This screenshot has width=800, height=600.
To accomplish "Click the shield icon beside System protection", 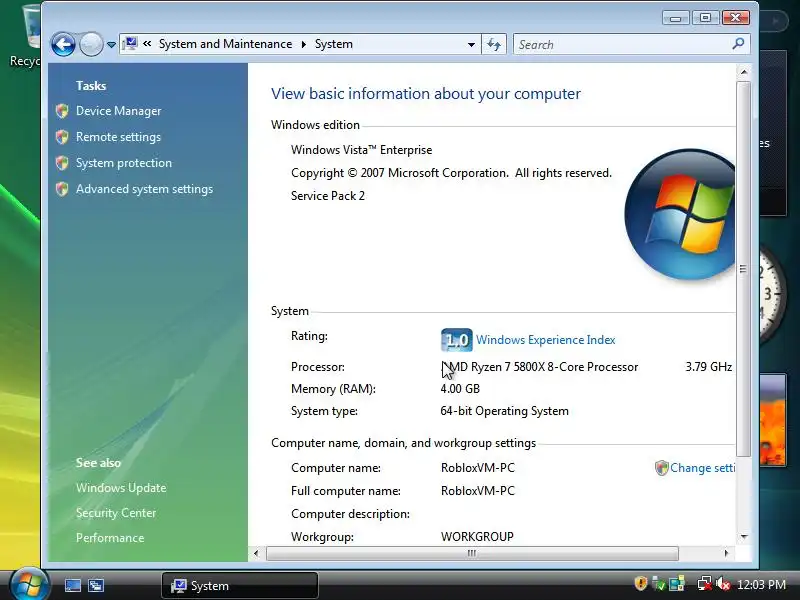I will (x=62, y=163).
